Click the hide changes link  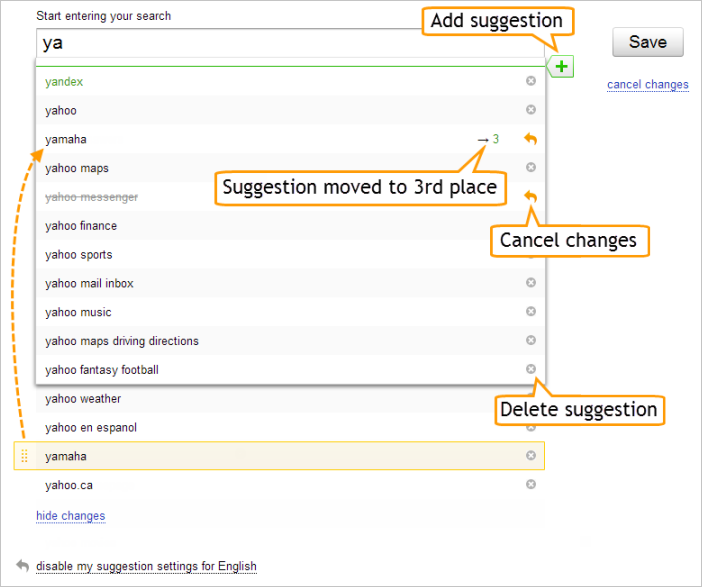coord(71,516)
